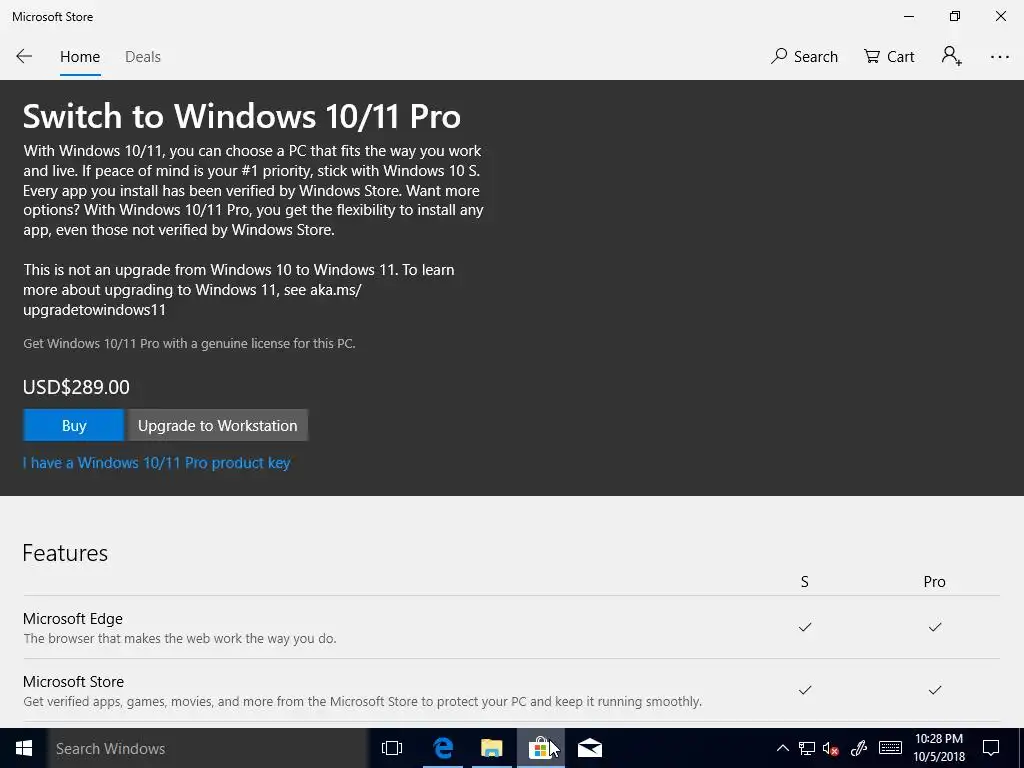Click the USD$289.00 price text
The image size is (1024, 768).
[x=76, y=387]
